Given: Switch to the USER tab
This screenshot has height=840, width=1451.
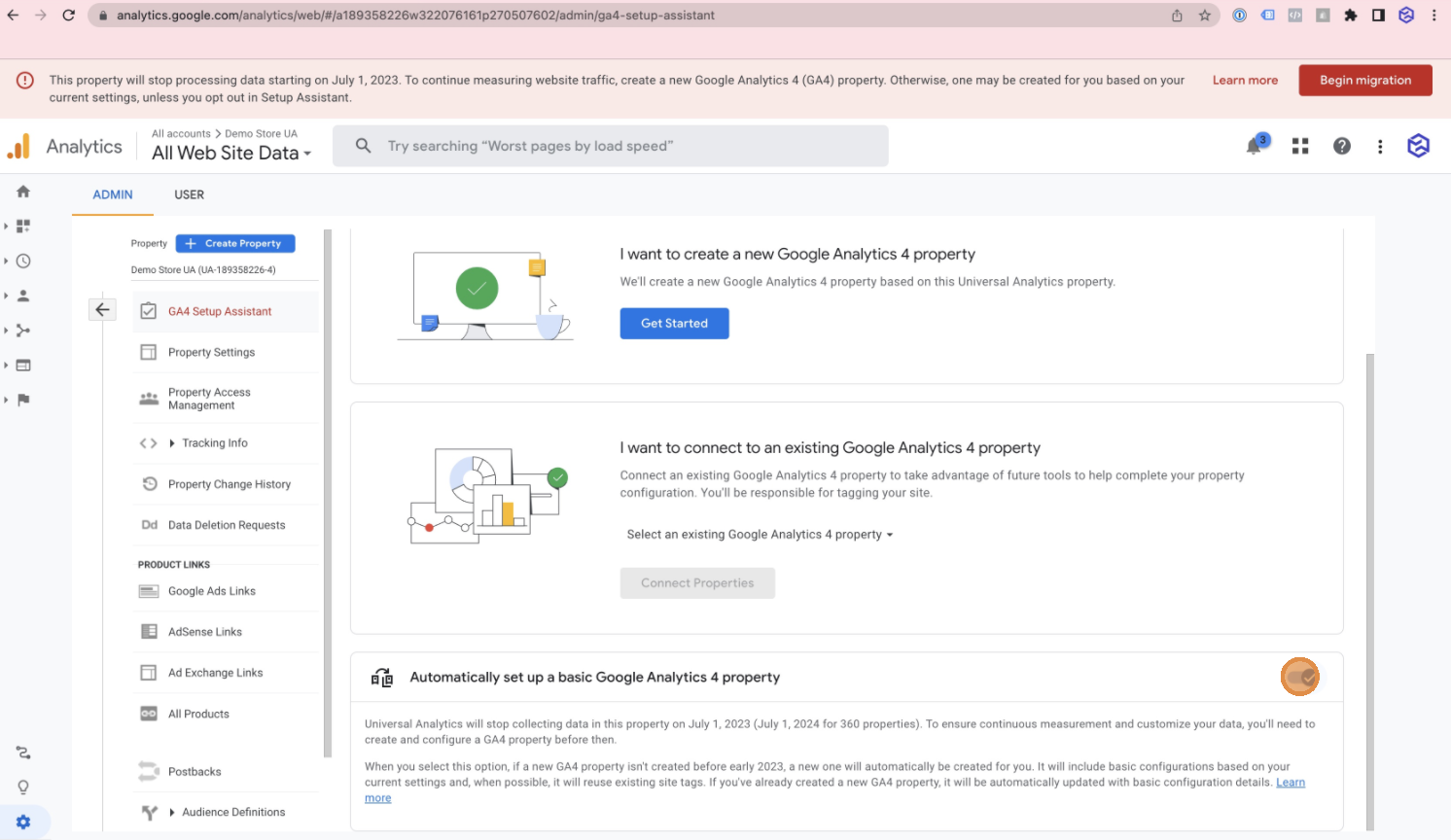Looking at the screenshot, I should pyautogui.click(x=189, y=194).
